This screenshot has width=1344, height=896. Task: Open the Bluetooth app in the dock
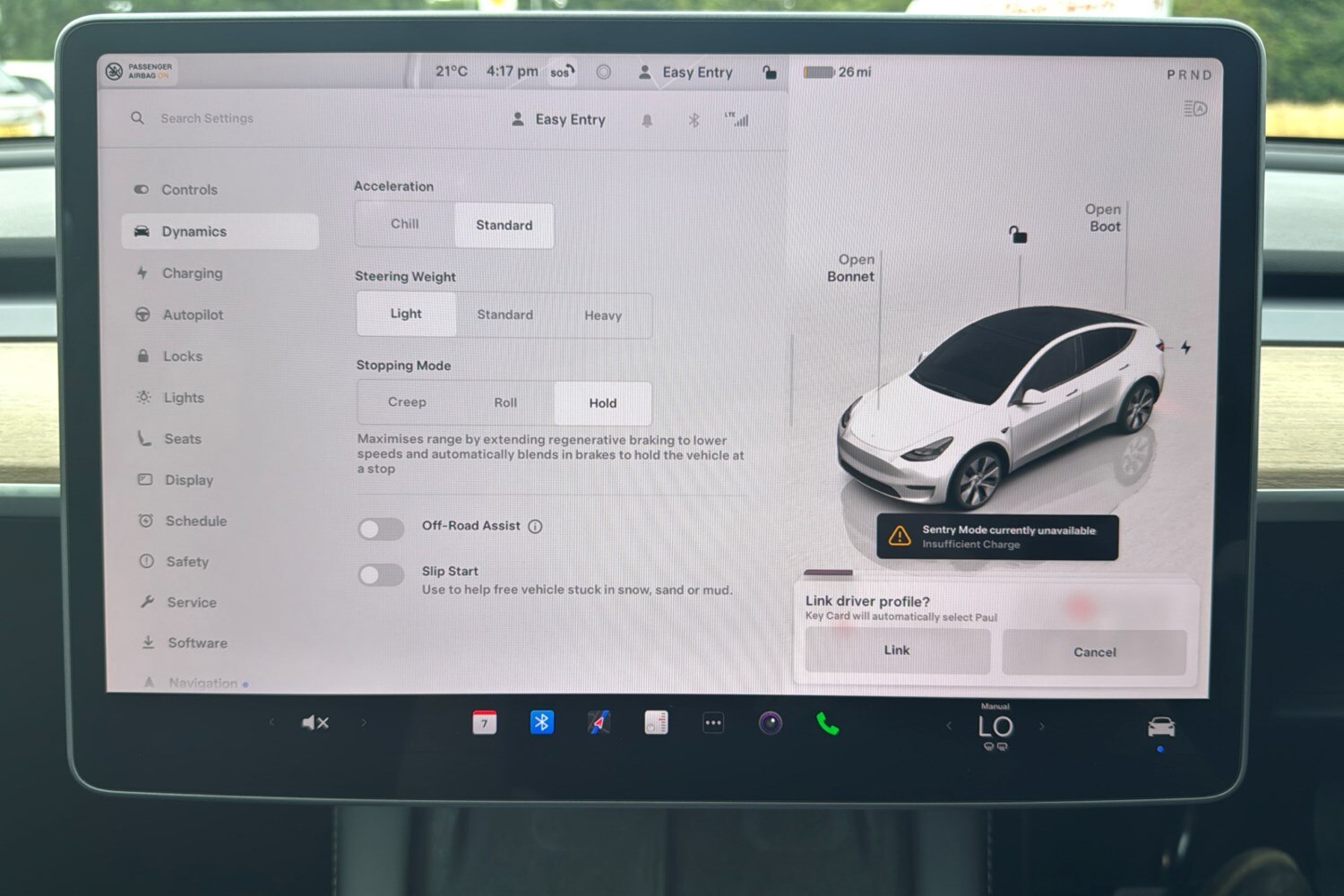(x=541, y=722)
